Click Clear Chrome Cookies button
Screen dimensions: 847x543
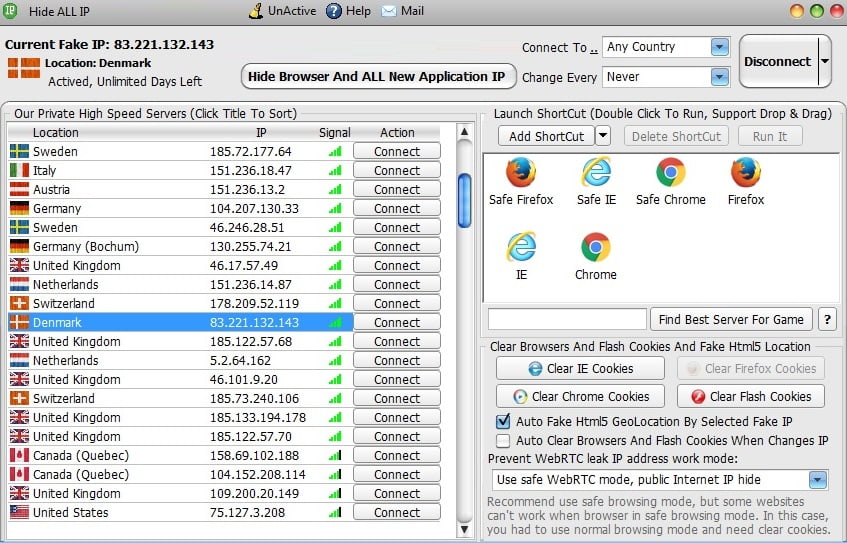pyautogui.click(x=580, y=397)
